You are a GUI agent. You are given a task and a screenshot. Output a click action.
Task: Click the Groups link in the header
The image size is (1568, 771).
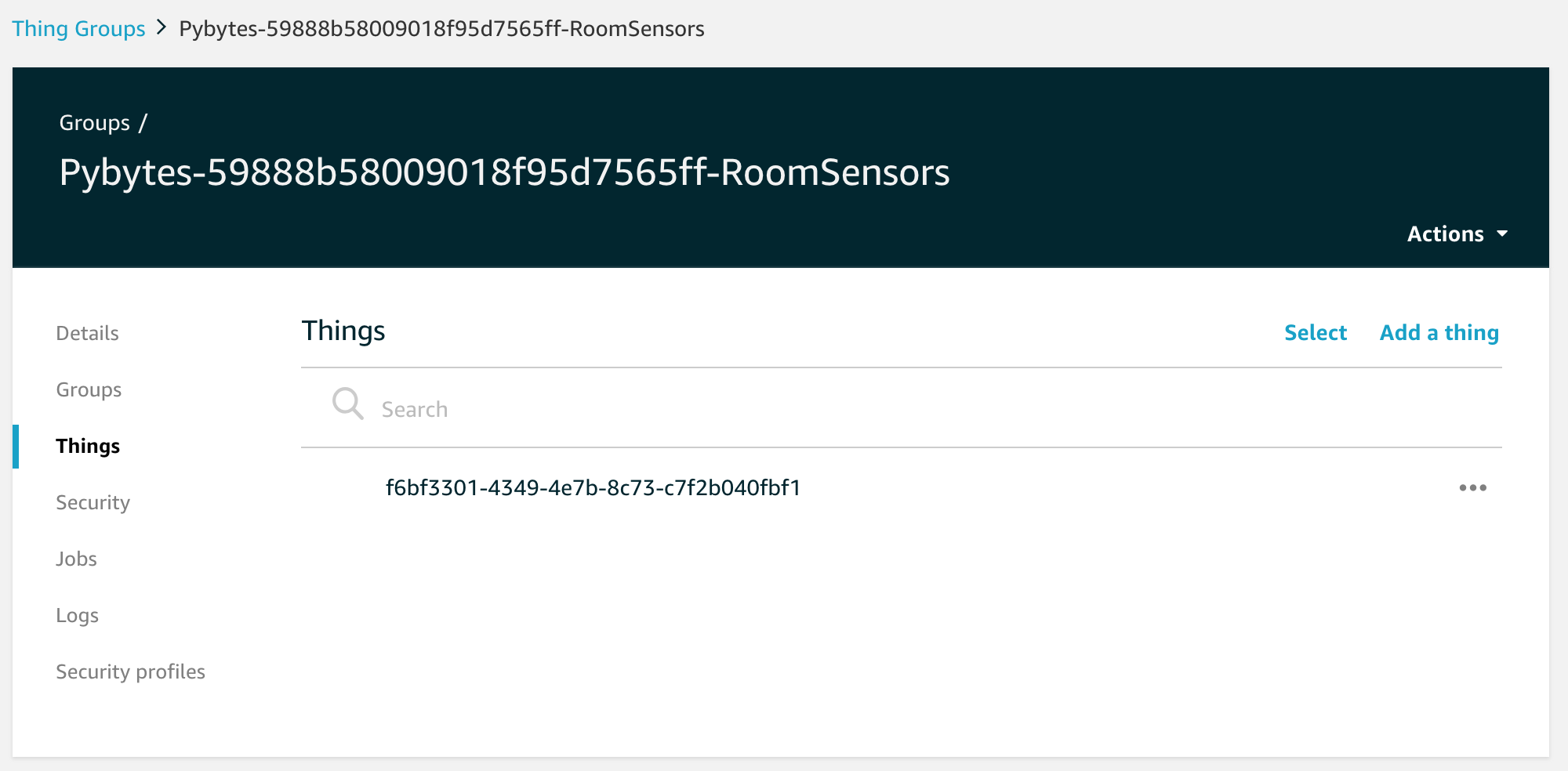point(94,122)
